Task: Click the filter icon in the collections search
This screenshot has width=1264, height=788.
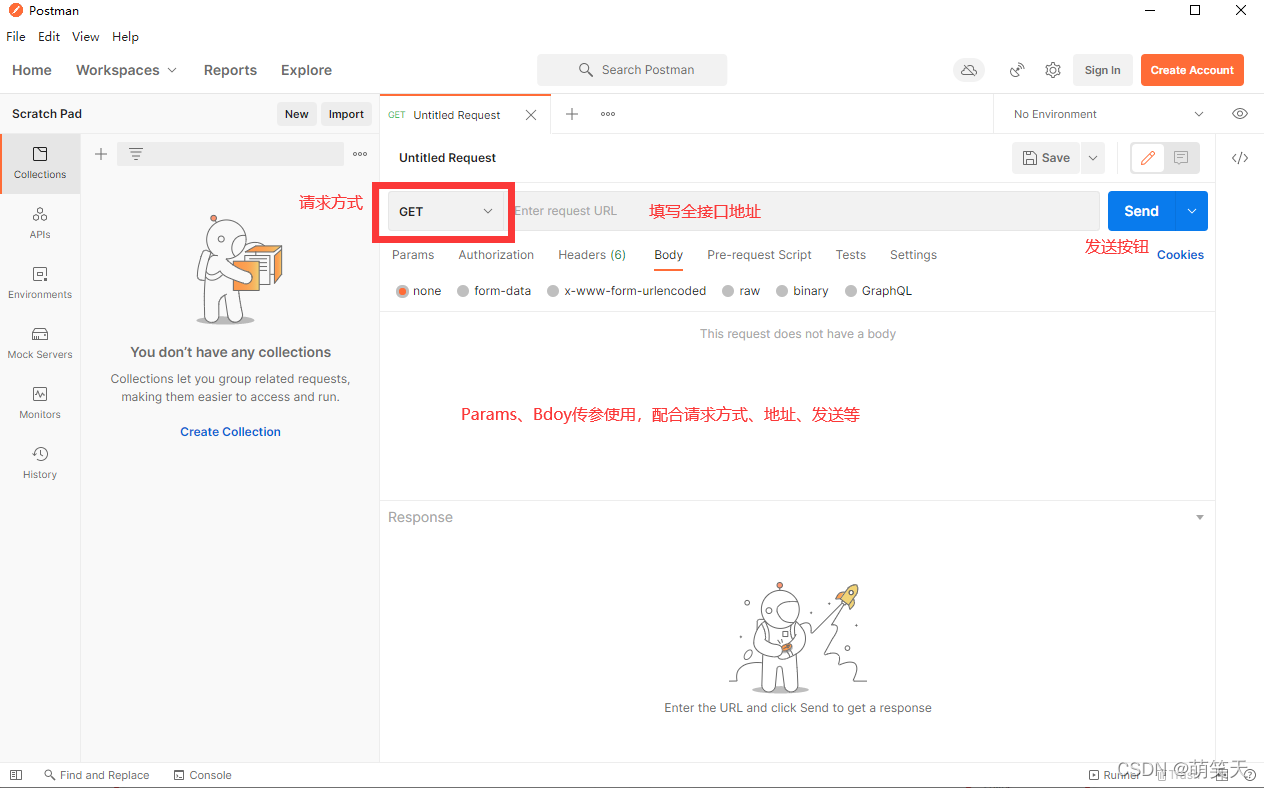Action: (x=136, y=154)
